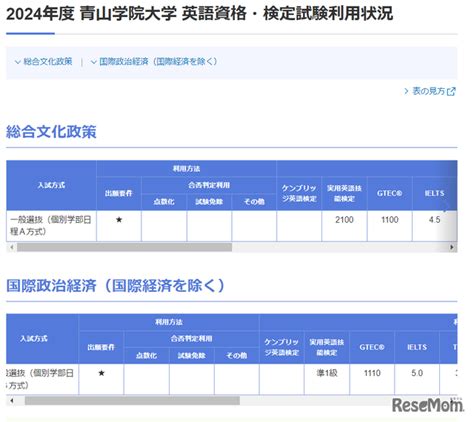
Task: Click the second table's horizontal scrollbar thumb
Action: [x=132, y=400]
